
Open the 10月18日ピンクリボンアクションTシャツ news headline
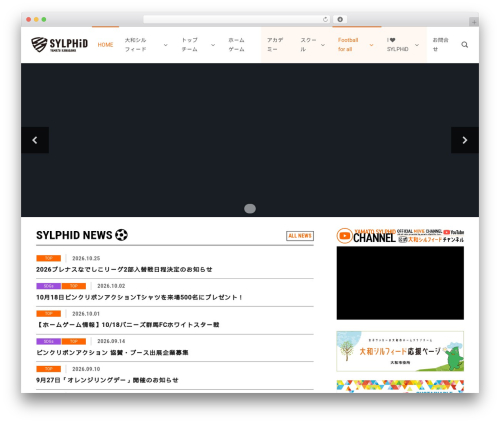tap(139, 297)
